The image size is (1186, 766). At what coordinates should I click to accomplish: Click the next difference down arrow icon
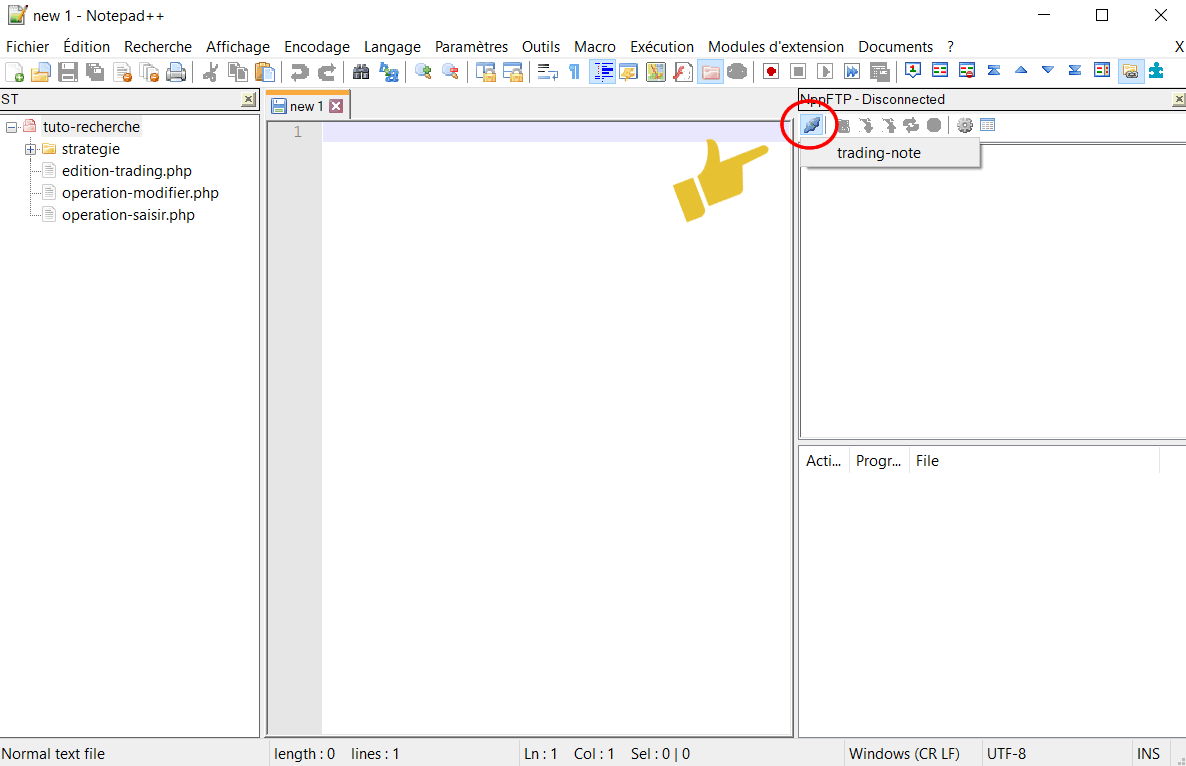pos(1048,70)
